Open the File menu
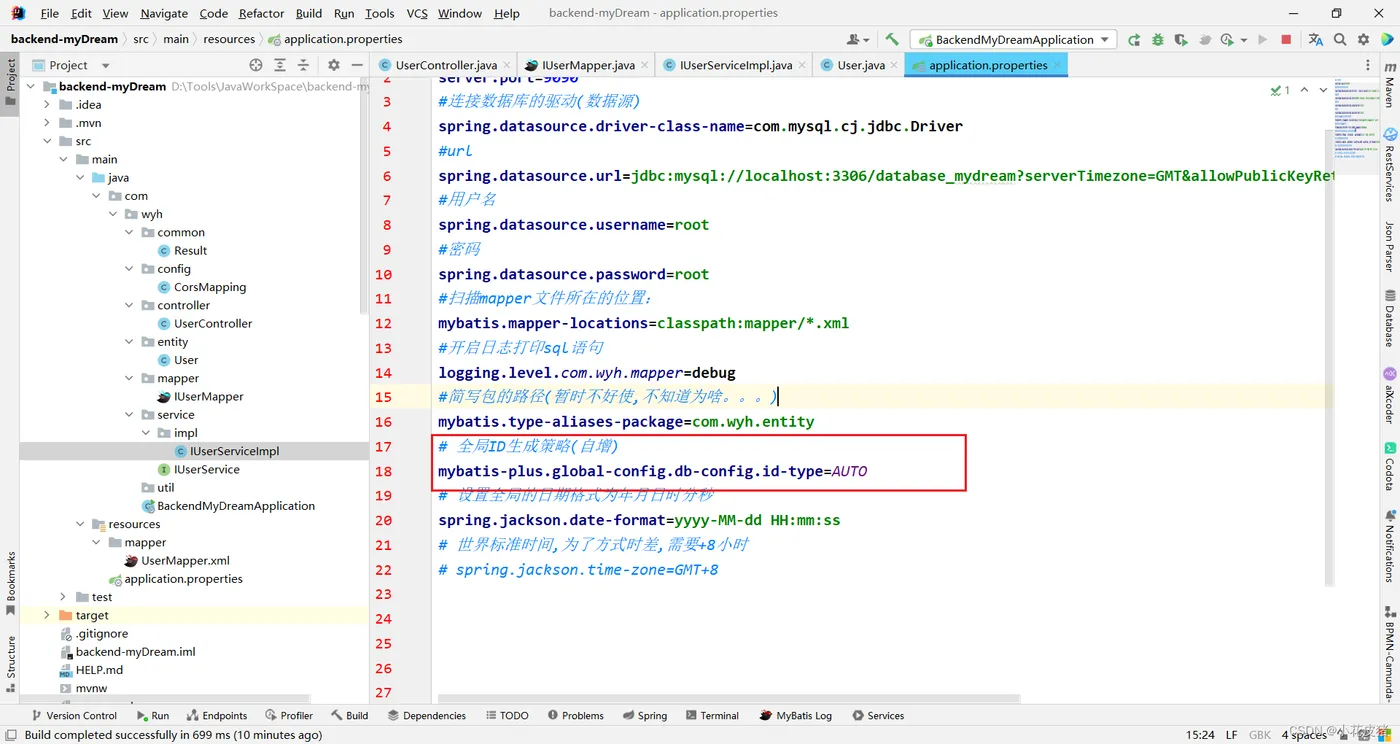The width and height of the screenshot is (1400, 744). (x=50, y=13)
